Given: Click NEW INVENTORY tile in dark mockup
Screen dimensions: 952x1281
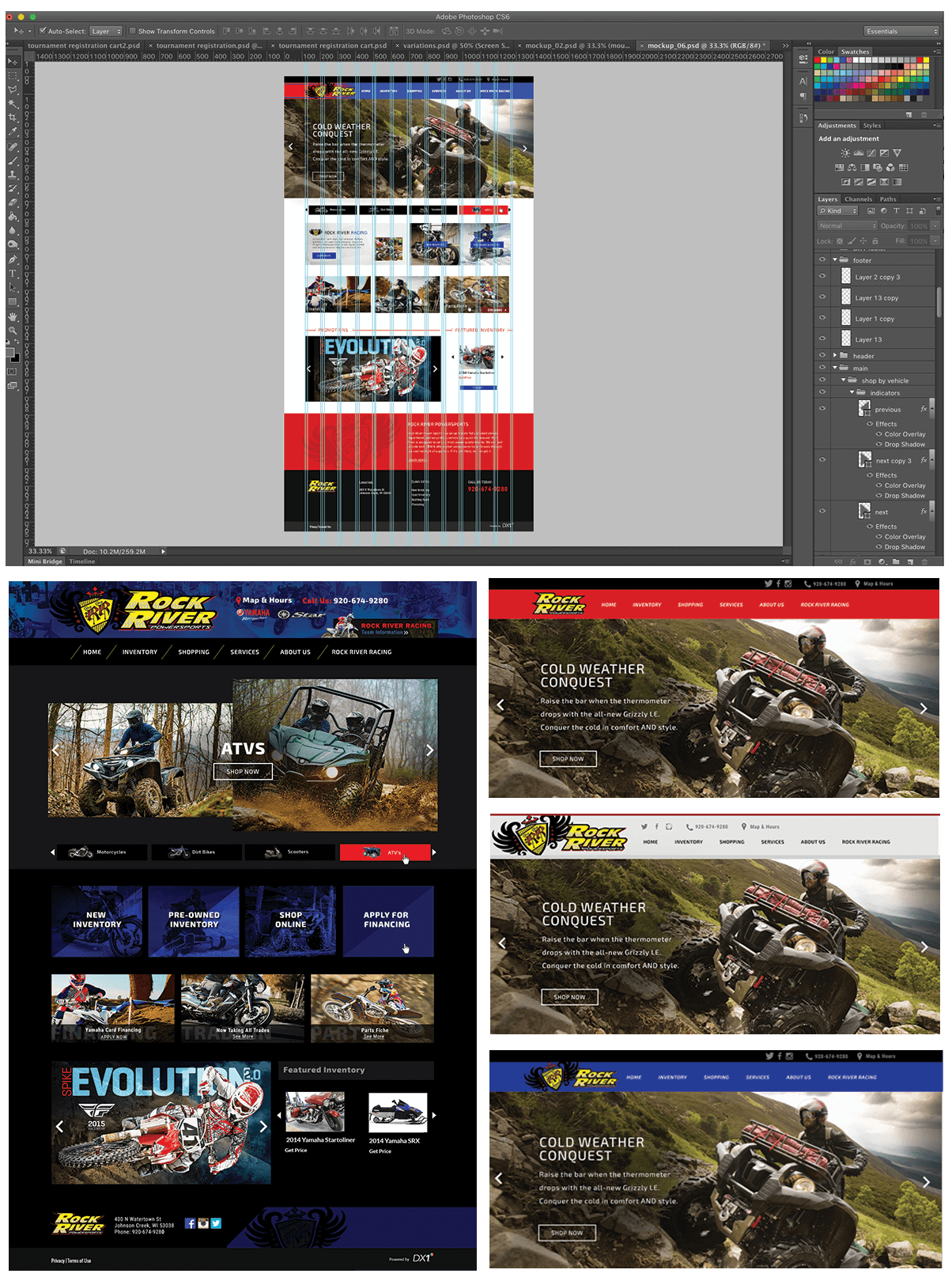Looking at the screenshot, I should (x=97, y=921).
